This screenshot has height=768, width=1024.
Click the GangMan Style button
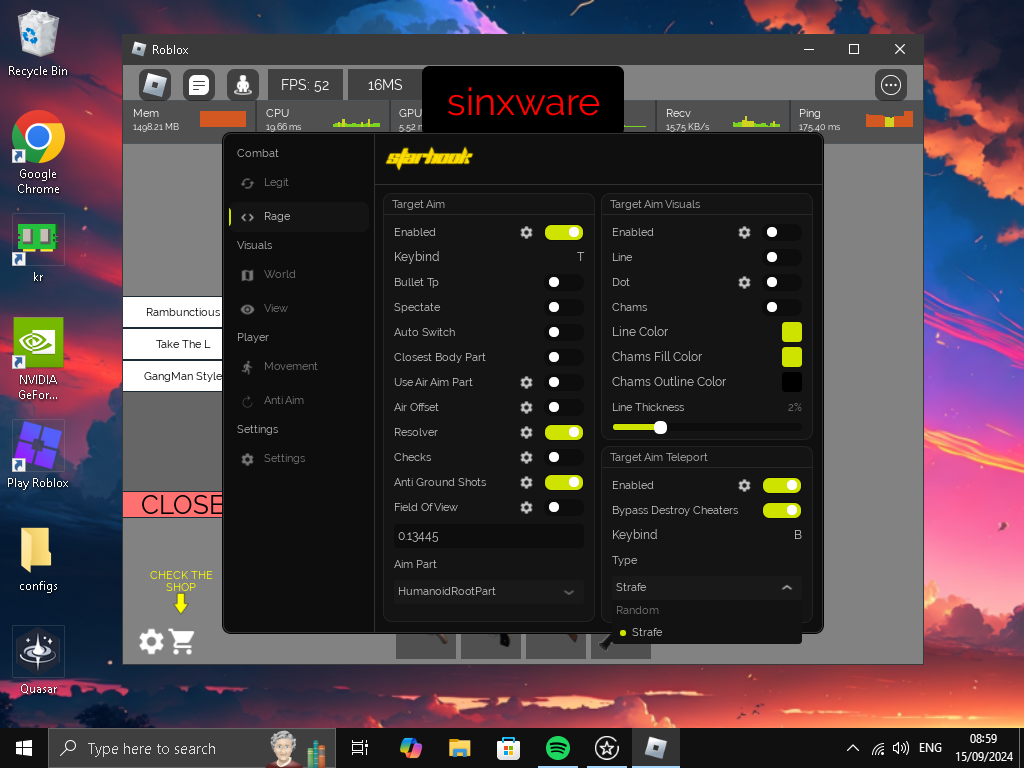[173, 376]
